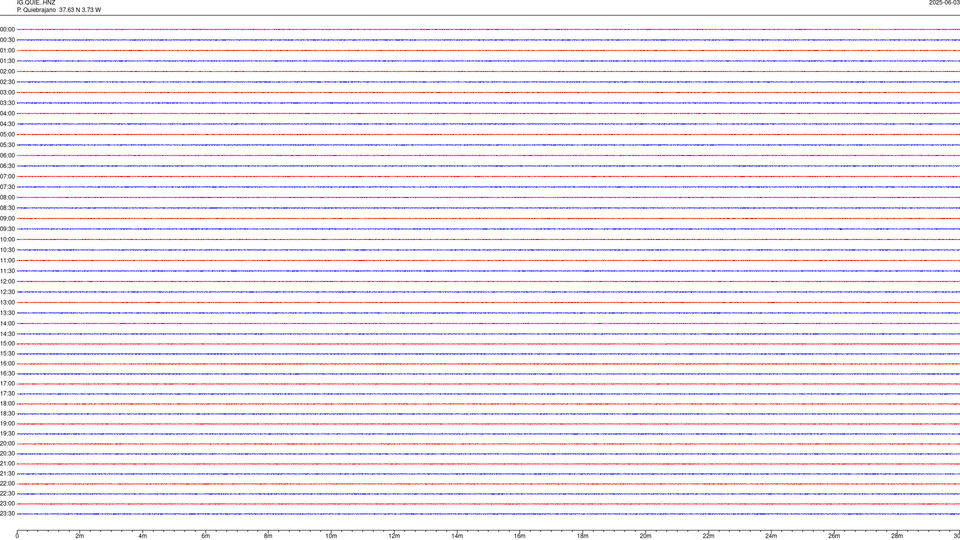Click the '04:30' row time label
960x540 pixels.
coord(7,124)
